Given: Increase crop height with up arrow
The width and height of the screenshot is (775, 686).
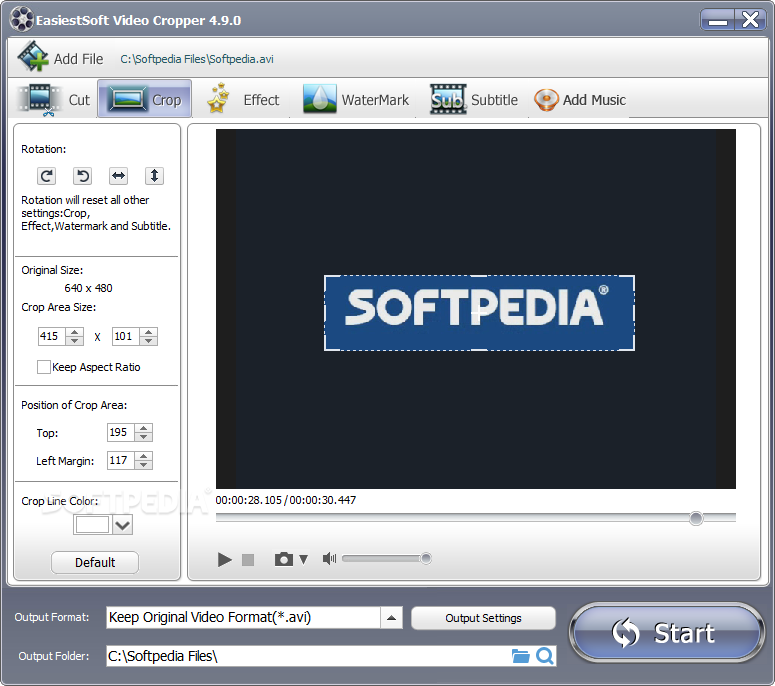Looking at the screenshot, I should pos(148,332).
